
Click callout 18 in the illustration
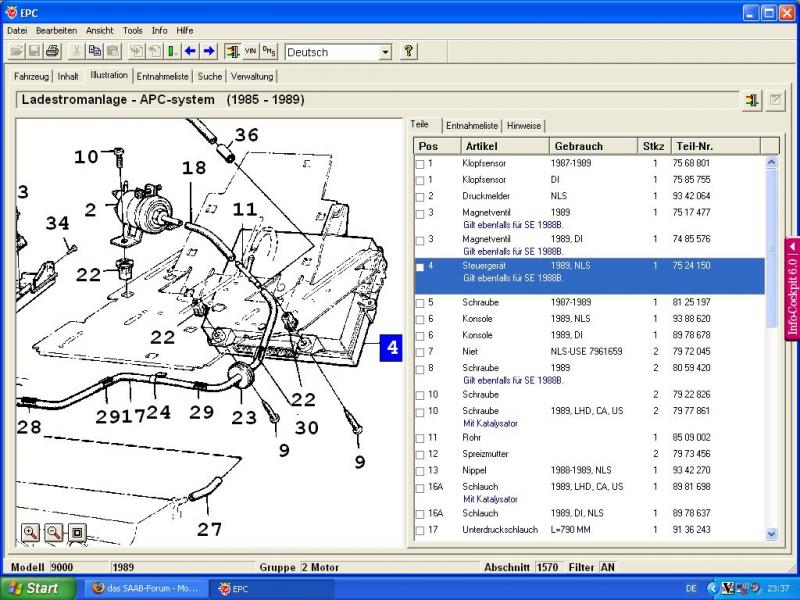[x=194, y=167]
